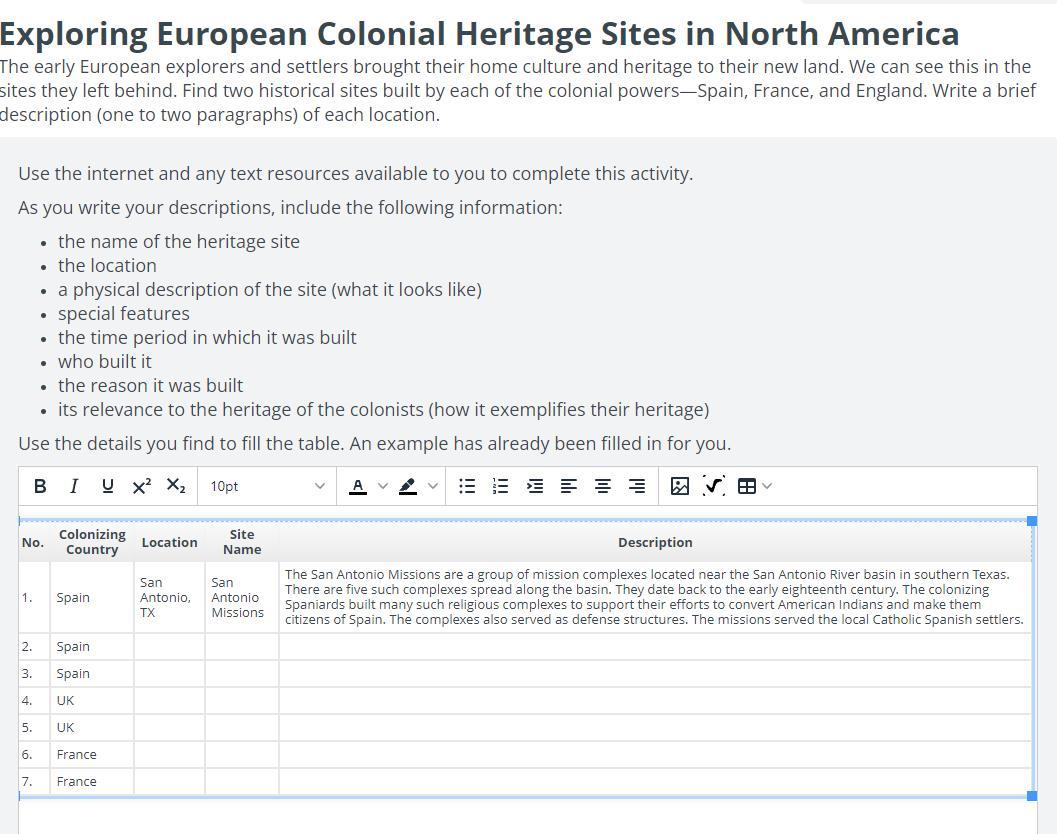Toggle underline text formatting
1057x834 pixels.
click(107, 486)
